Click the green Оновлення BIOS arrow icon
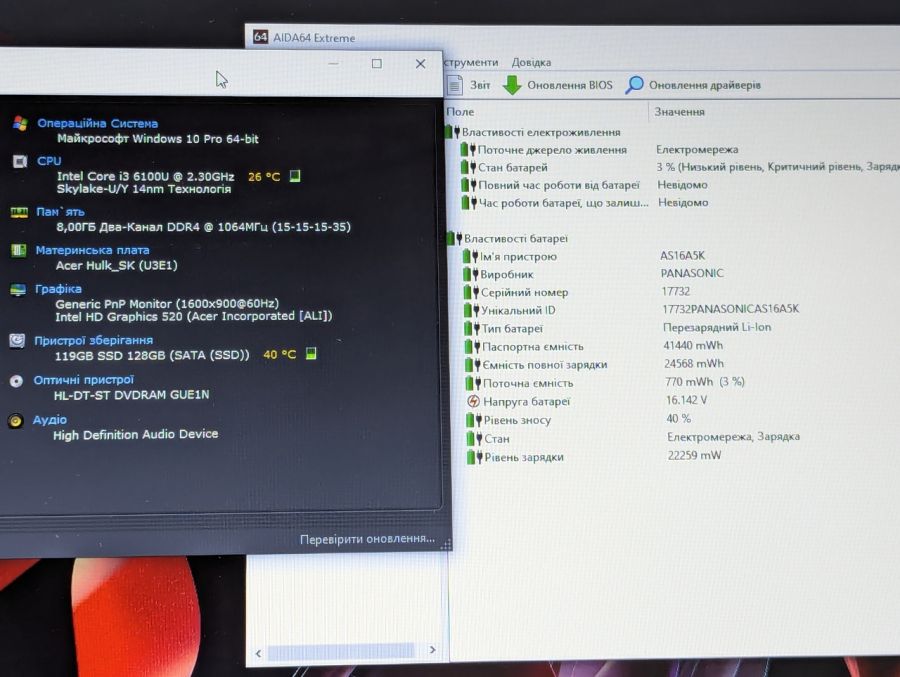The width and height of the screenshot is (900, 677). [511, 85]
